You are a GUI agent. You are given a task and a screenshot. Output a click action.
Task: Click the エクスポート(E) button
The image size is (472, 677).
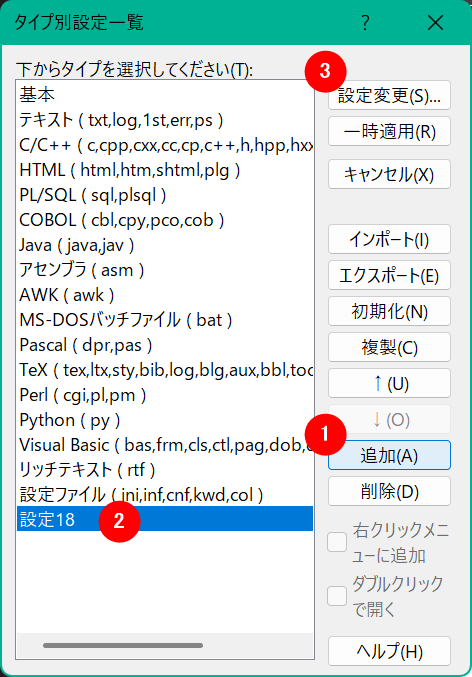click(389, 275)
